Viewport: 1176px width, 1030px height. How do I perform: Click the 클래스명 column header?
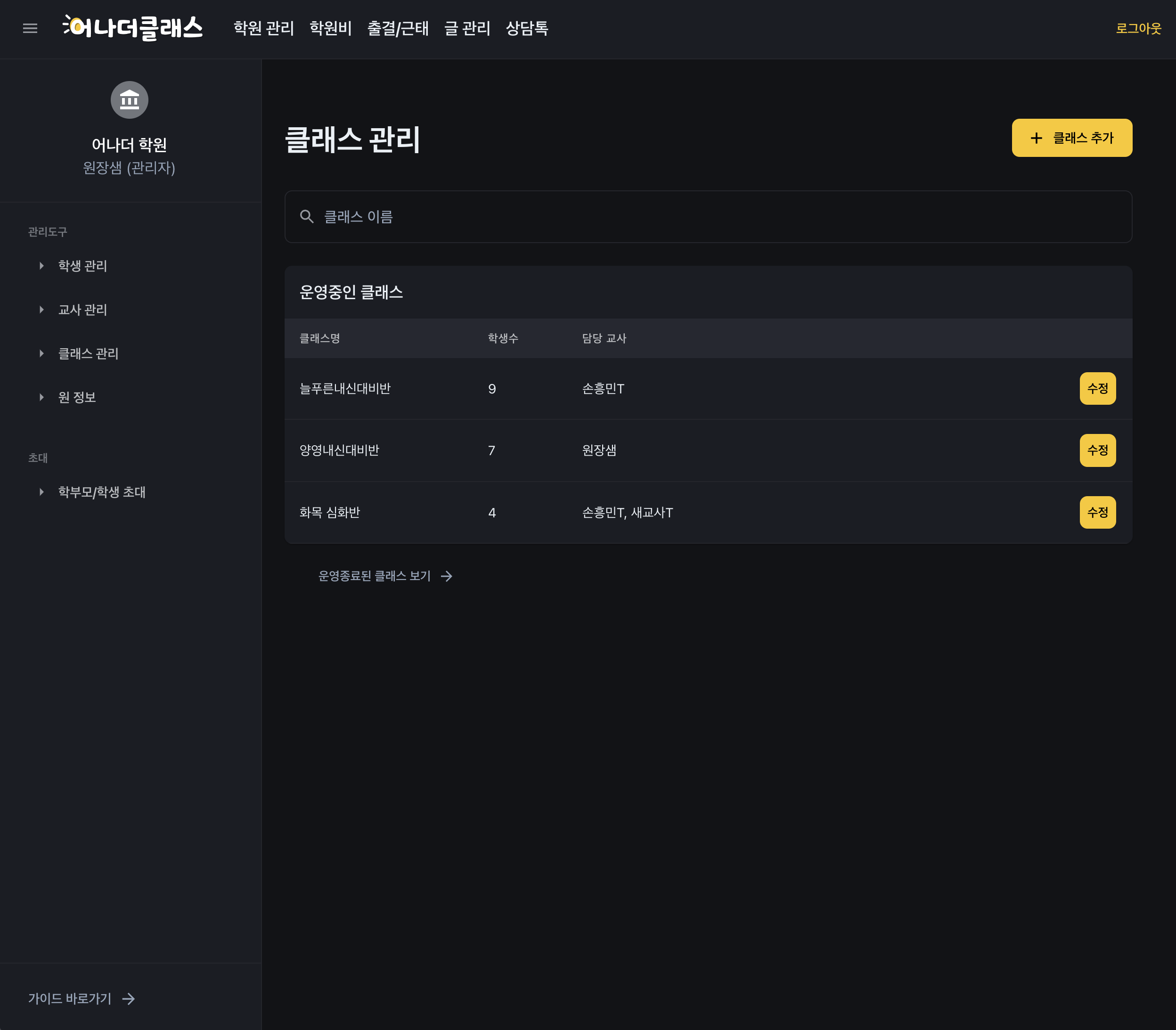319,338
